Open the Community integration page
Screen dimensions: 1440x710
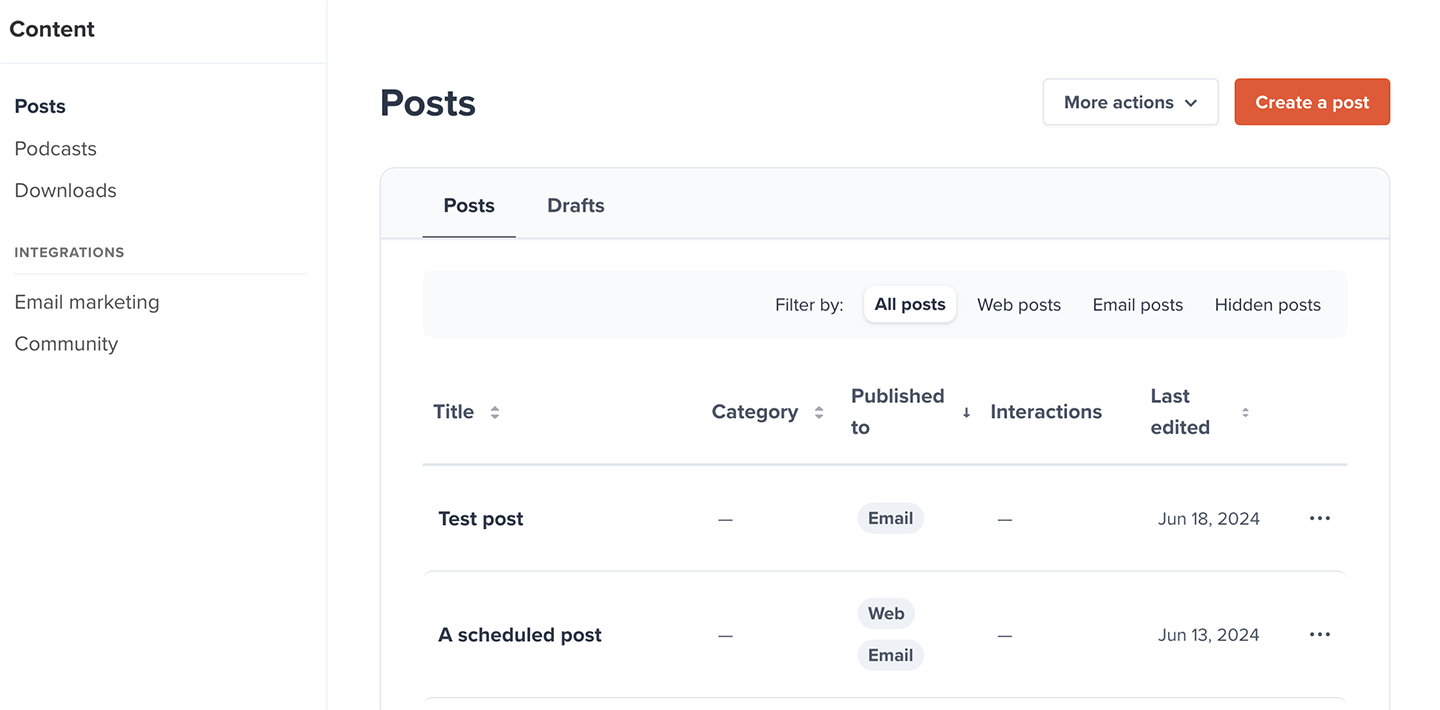coord(66,344)
